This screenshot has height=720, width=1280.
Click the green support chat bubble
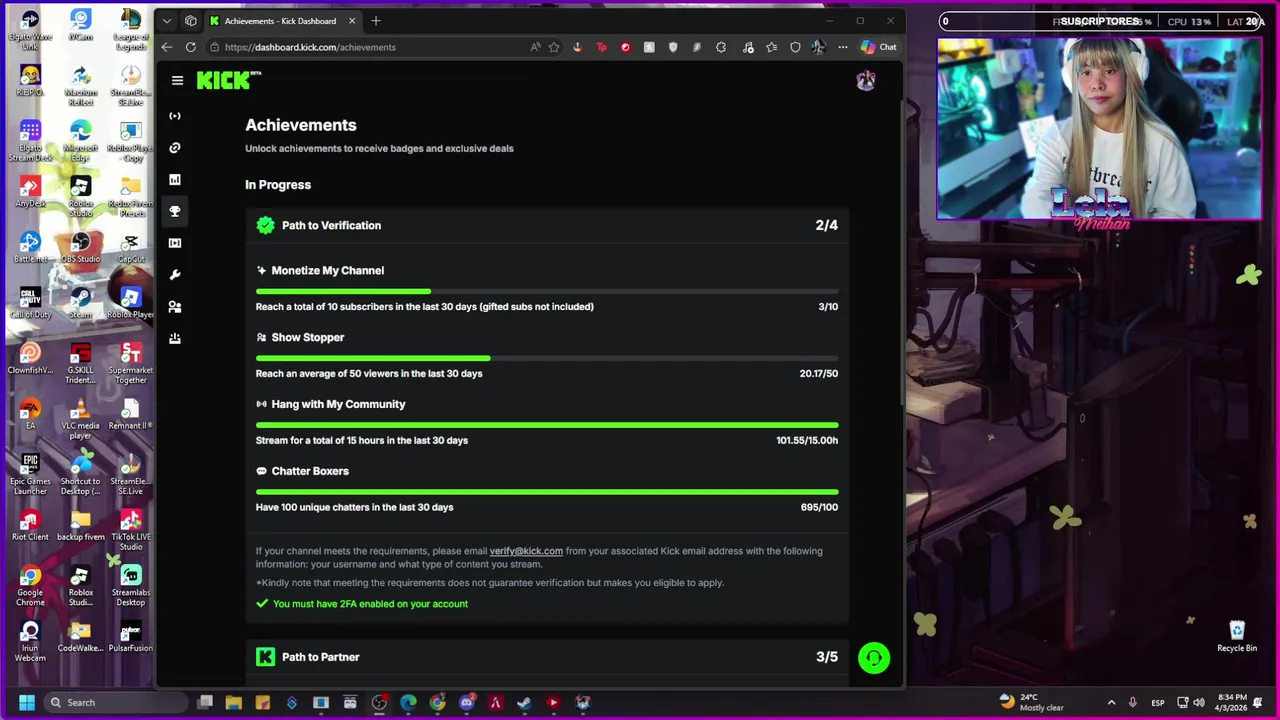click(874, 658)
